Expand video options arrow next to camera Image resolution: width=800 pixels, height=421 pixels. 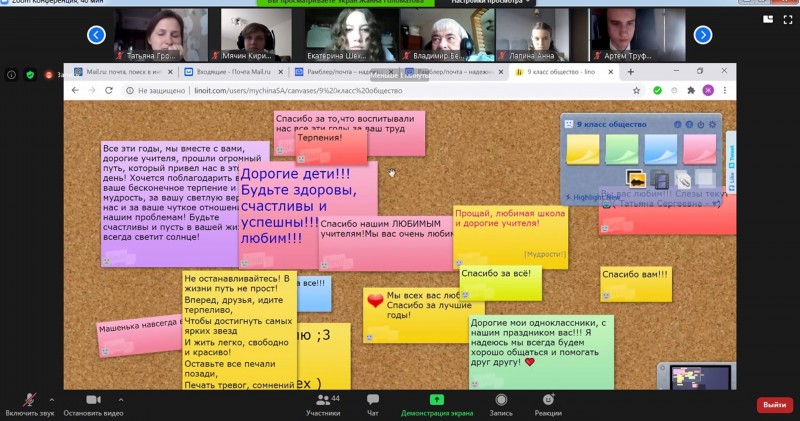128,398
